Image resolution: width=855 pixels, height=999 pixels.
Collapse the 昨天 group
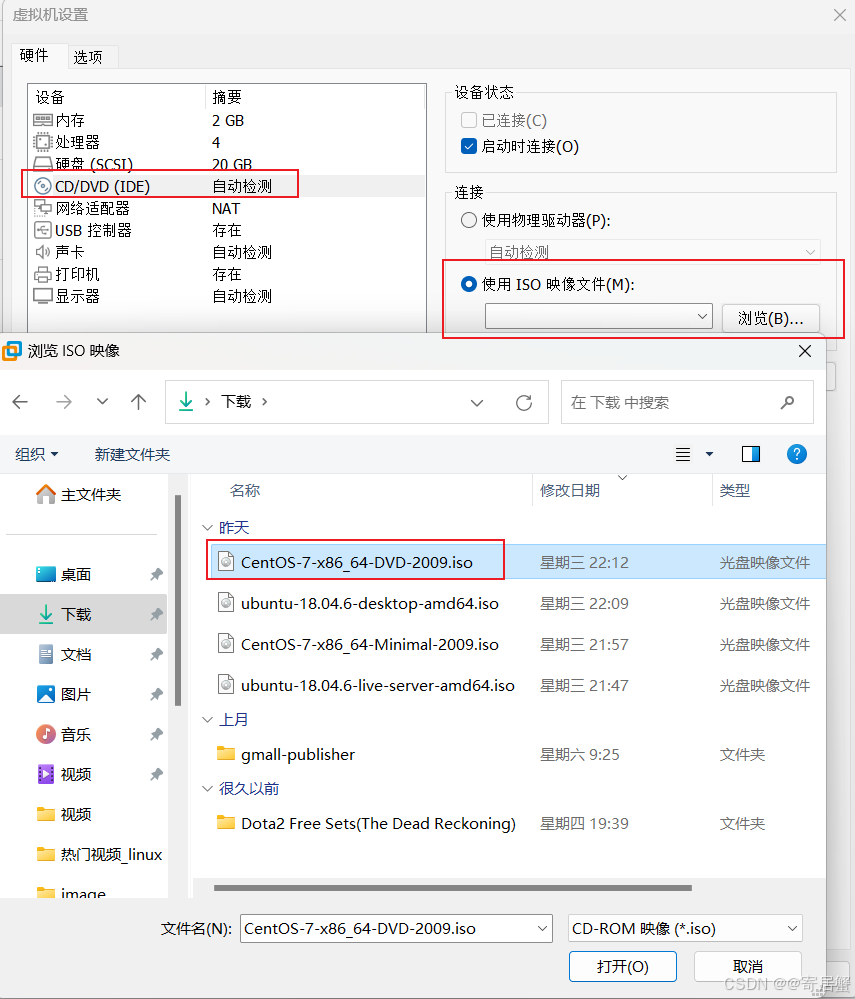207,528
